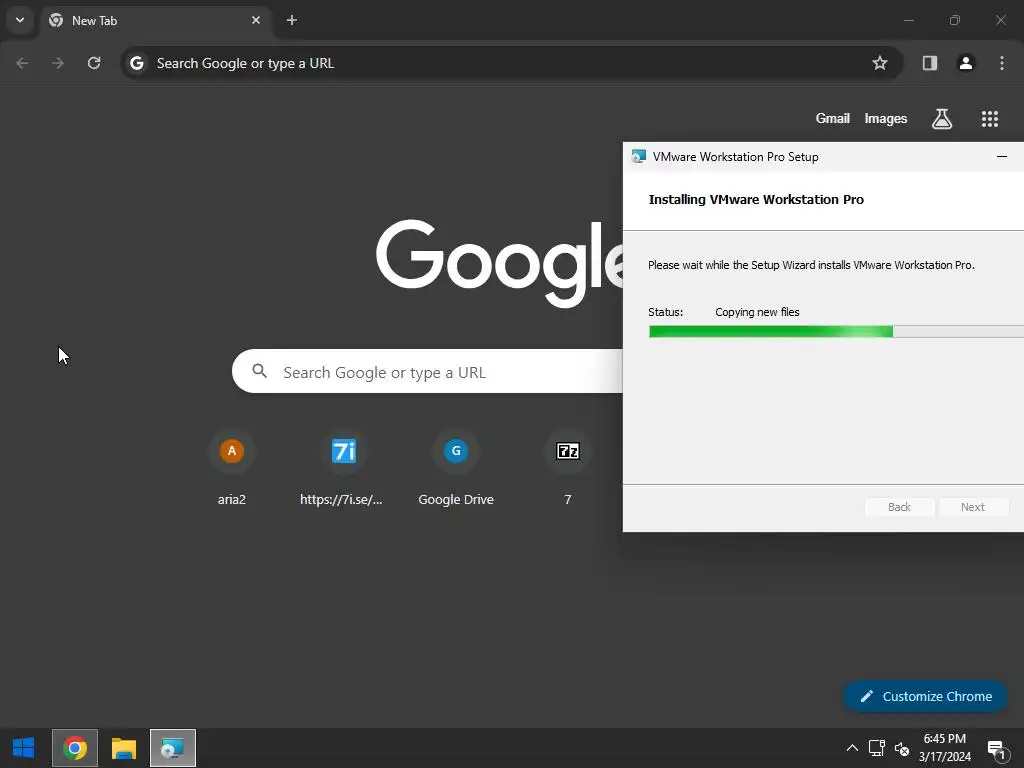
Task: Click the Google logo
Action: 500,263
